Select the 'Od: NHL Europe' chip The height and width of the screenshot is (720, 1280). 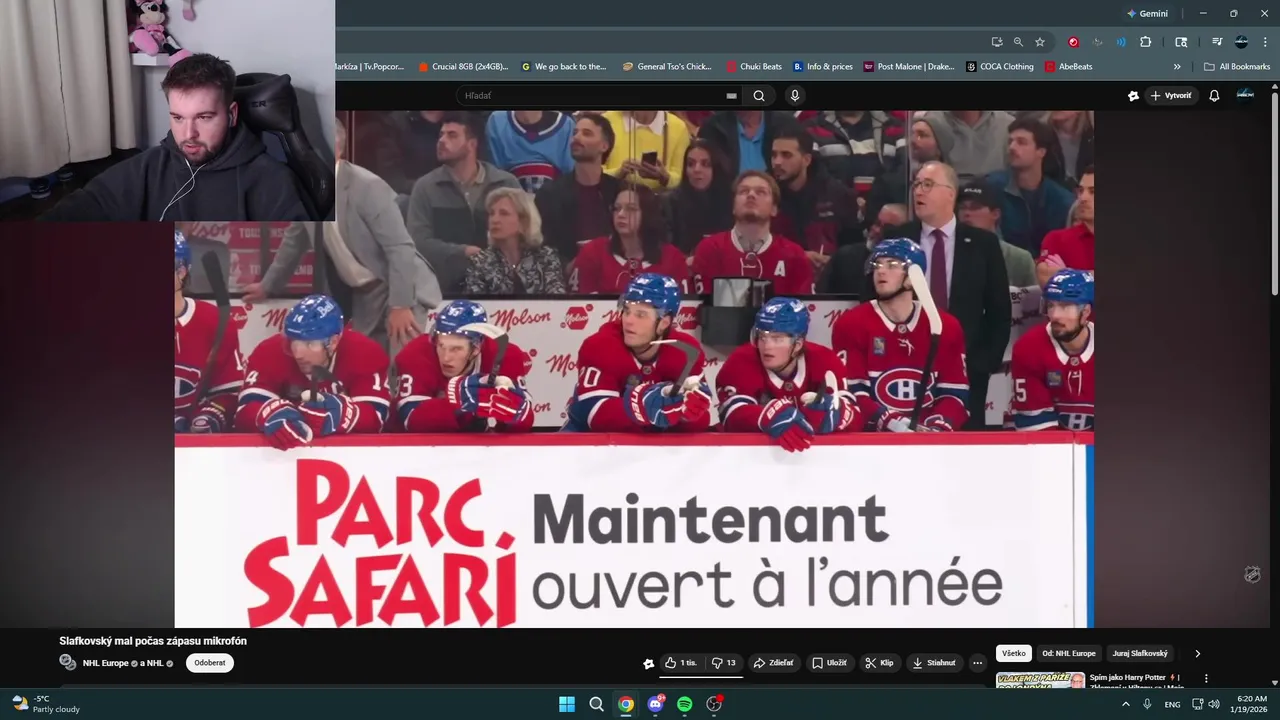pos(1069,653)
